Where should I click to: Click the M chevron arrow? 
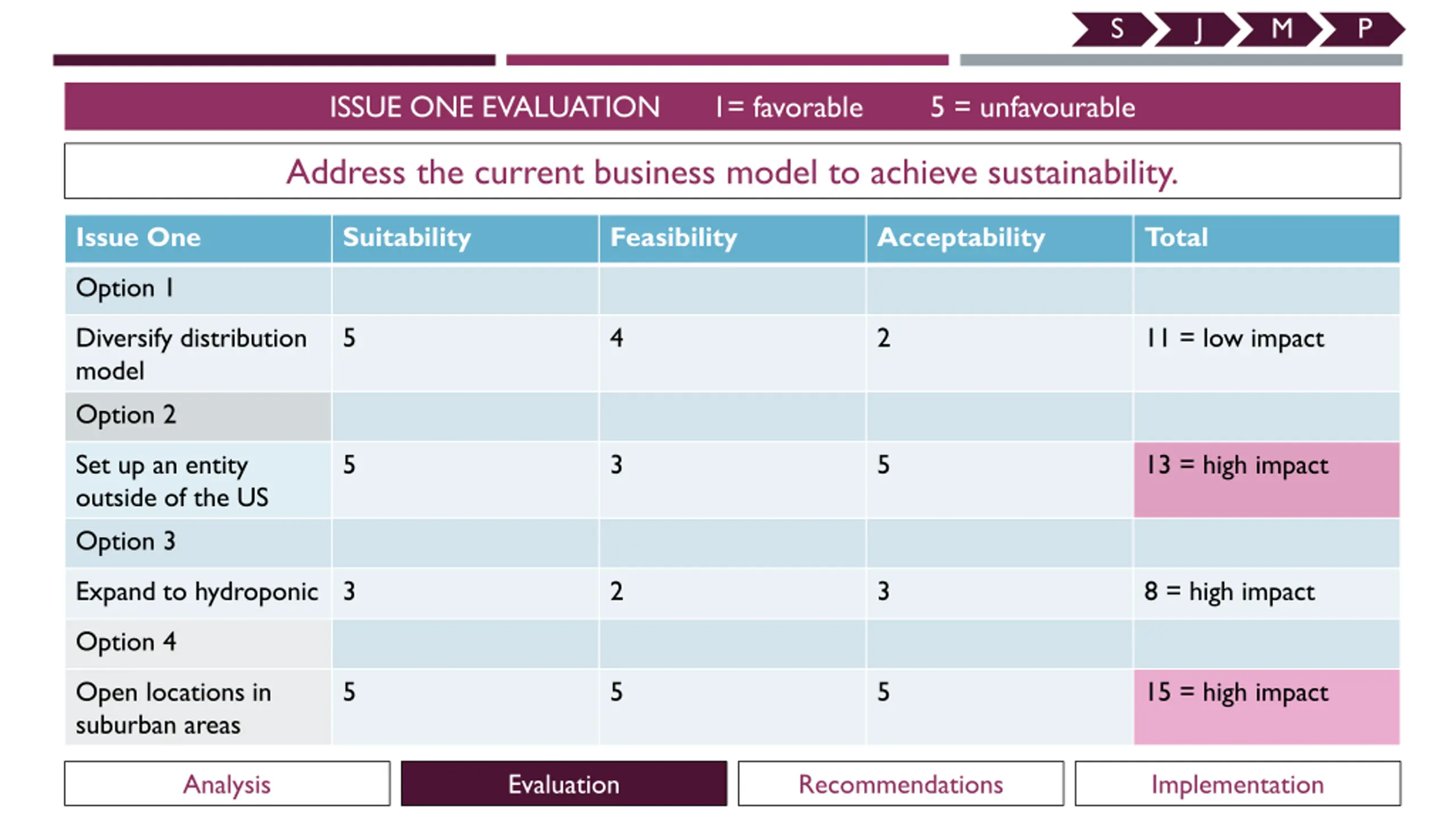pos(1280,29)
